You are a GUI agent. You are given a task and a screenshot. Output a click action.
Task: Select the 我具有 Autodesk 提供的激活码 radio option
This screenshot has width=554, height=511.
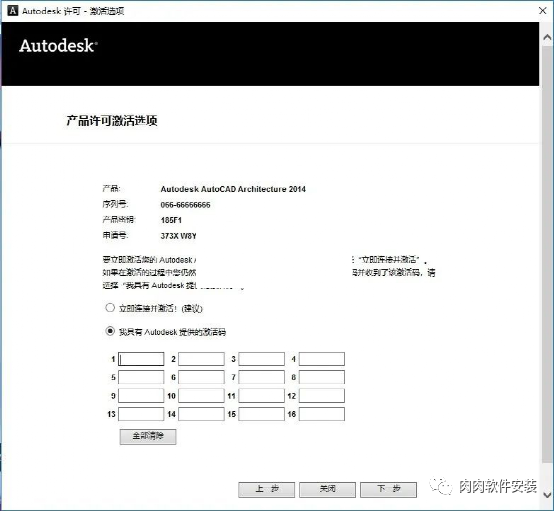pyautogui.click(x=110, y=331)
